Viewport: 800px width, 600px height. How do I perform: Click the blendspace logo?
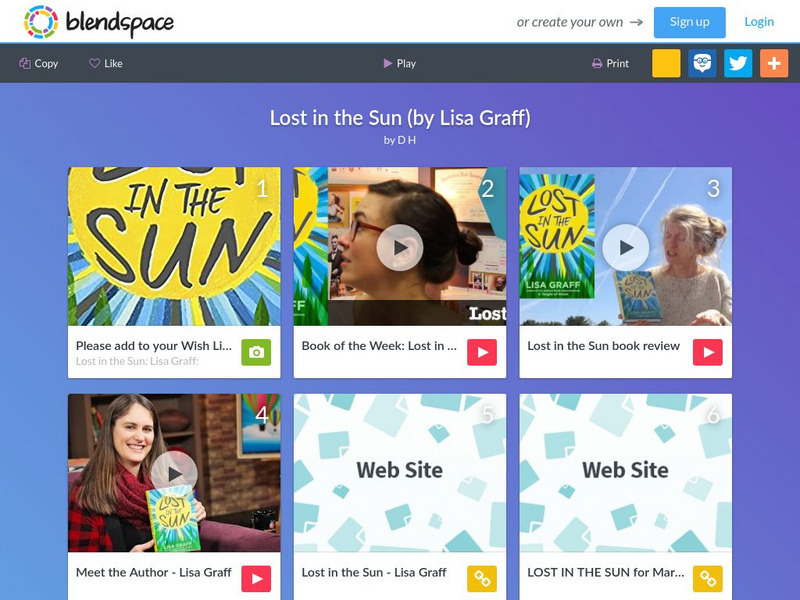(98, 22)
